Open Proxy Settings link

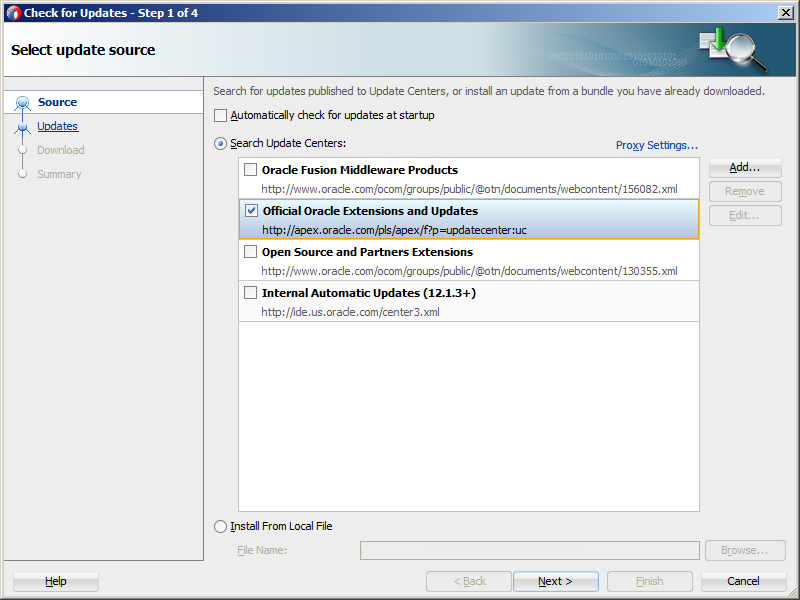coord(657,145)
